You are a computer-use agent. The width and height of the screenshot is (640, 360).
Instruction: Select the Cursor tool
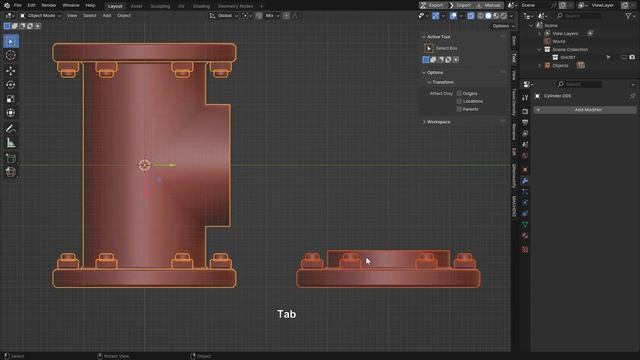tap(11, 56)
